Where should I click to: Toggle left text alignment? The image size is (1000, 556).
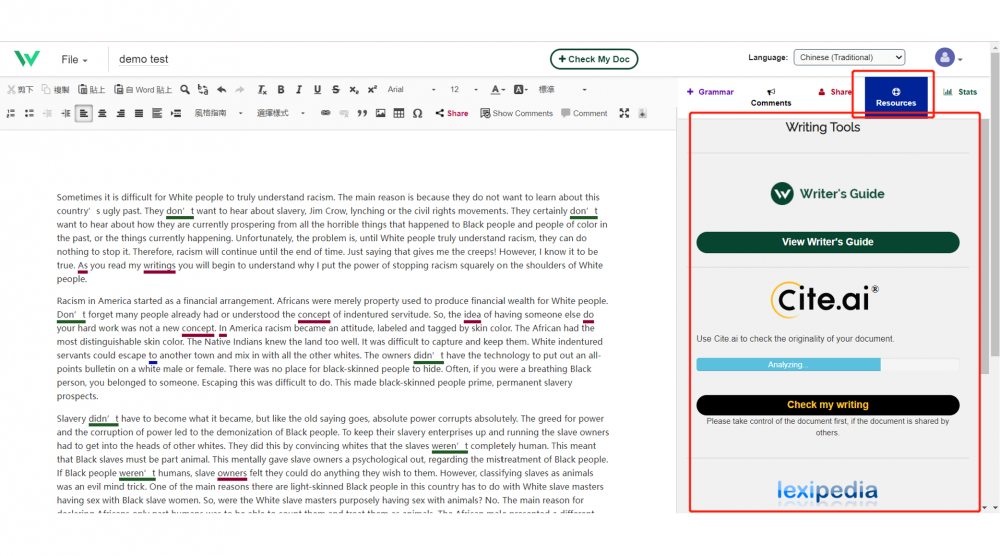(84, 114)
